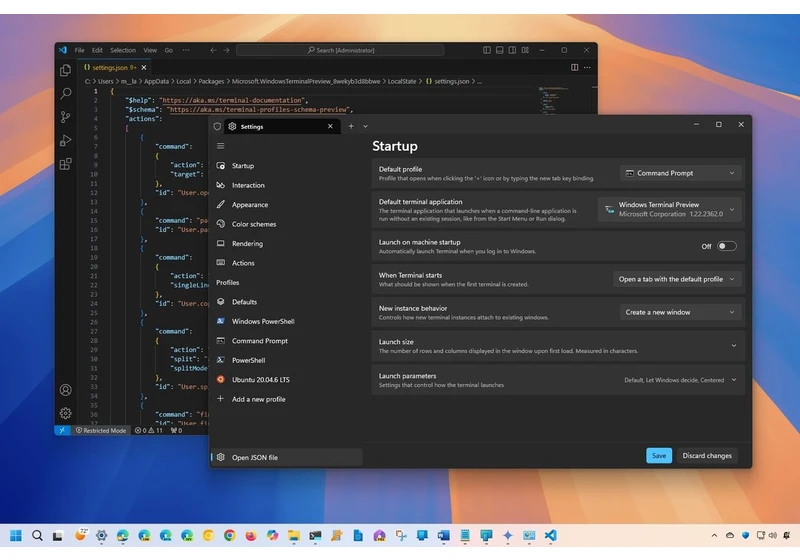Open Command Prompt profile in sidebar
The image size is (800, 560).
coord(287,341)
